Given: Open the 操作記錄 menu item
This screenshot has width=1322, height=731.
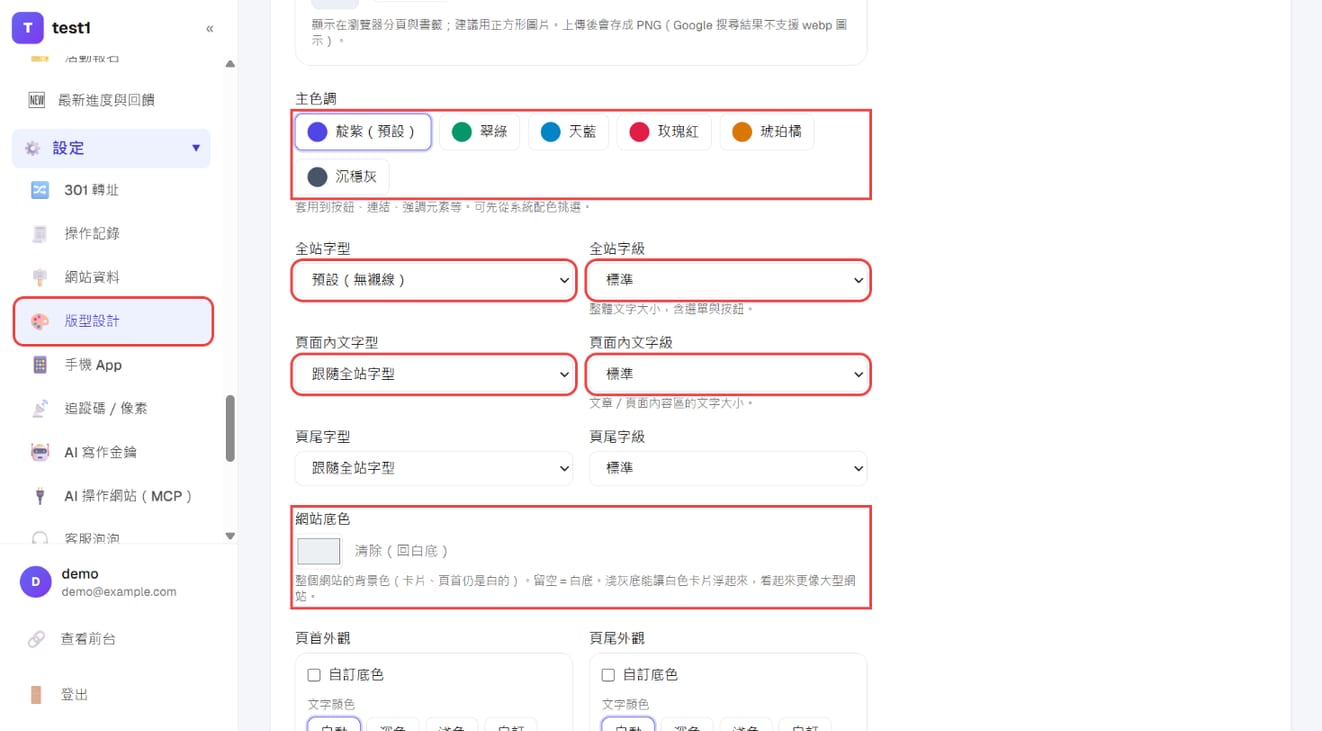Looking at the screenshot, I should 112,233.
